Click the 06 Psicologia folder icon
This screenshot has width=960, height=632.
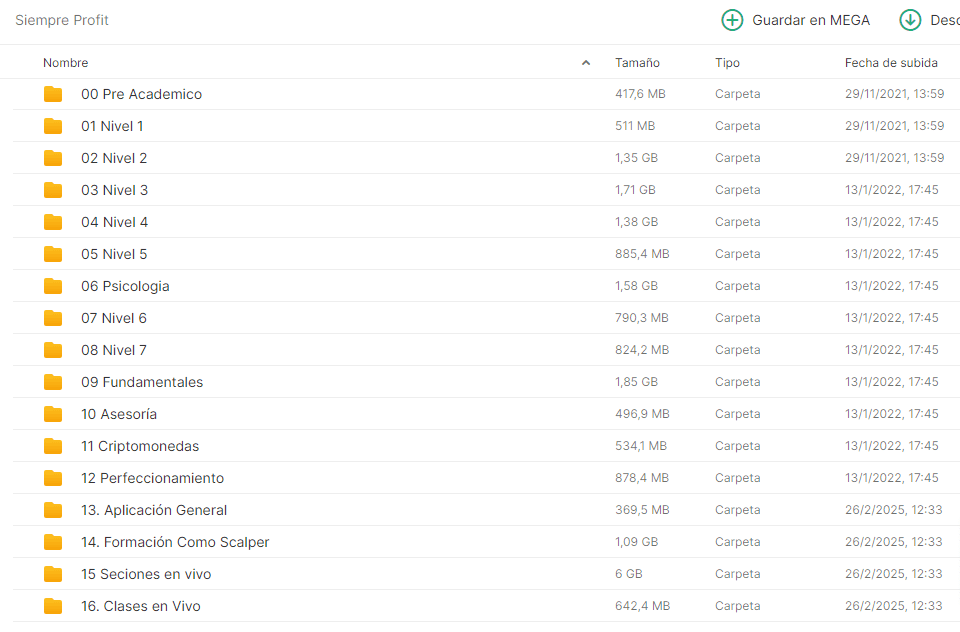pos(53,286)
